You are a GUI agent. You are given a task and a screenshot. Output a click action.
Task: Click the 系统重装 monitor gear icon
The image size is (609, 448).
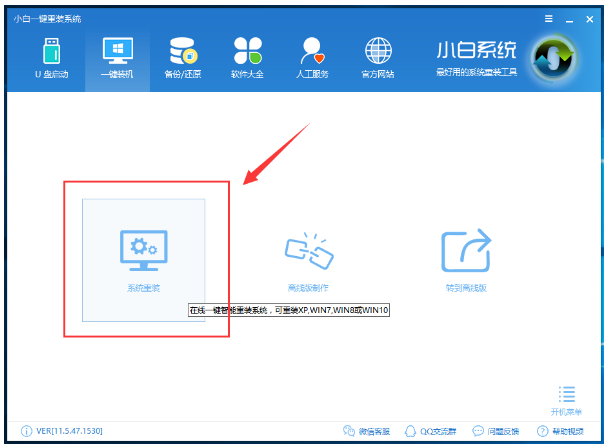tap(144, 251)
